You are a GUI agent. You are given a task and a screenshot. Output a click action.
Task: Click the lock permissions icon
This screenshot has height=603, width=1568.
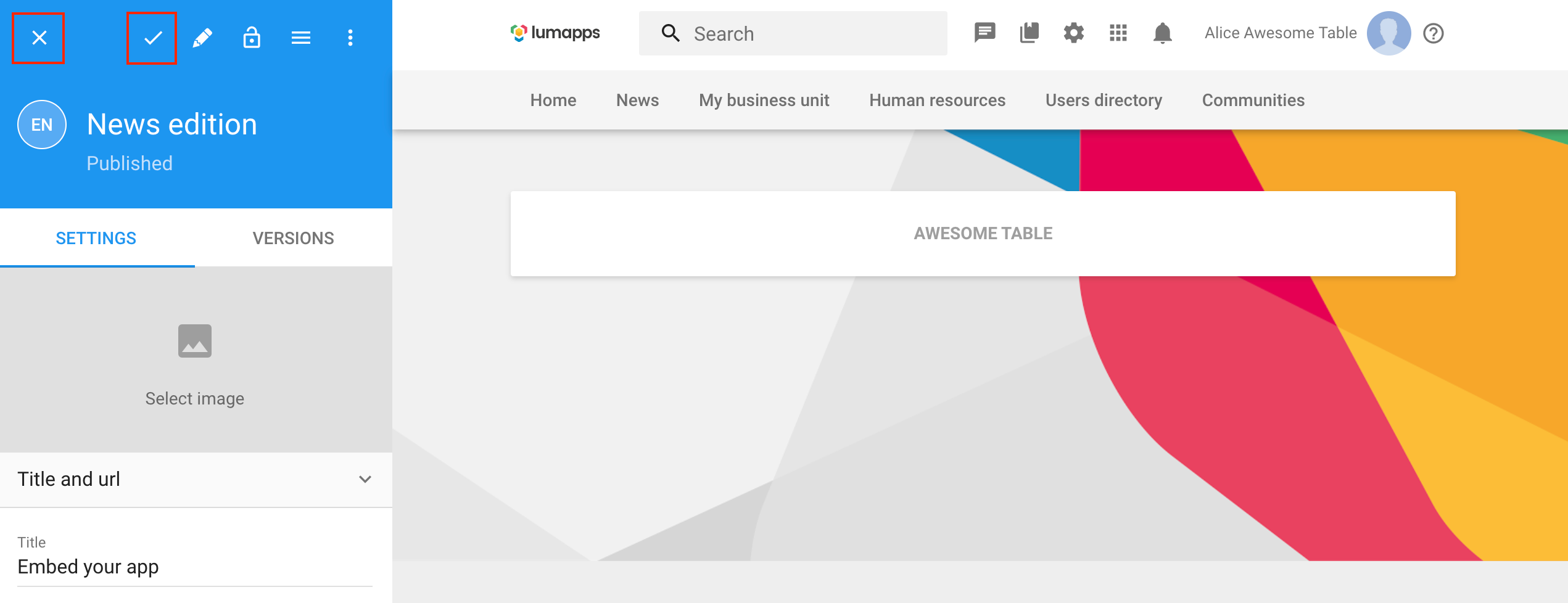[x=252, y=38]
